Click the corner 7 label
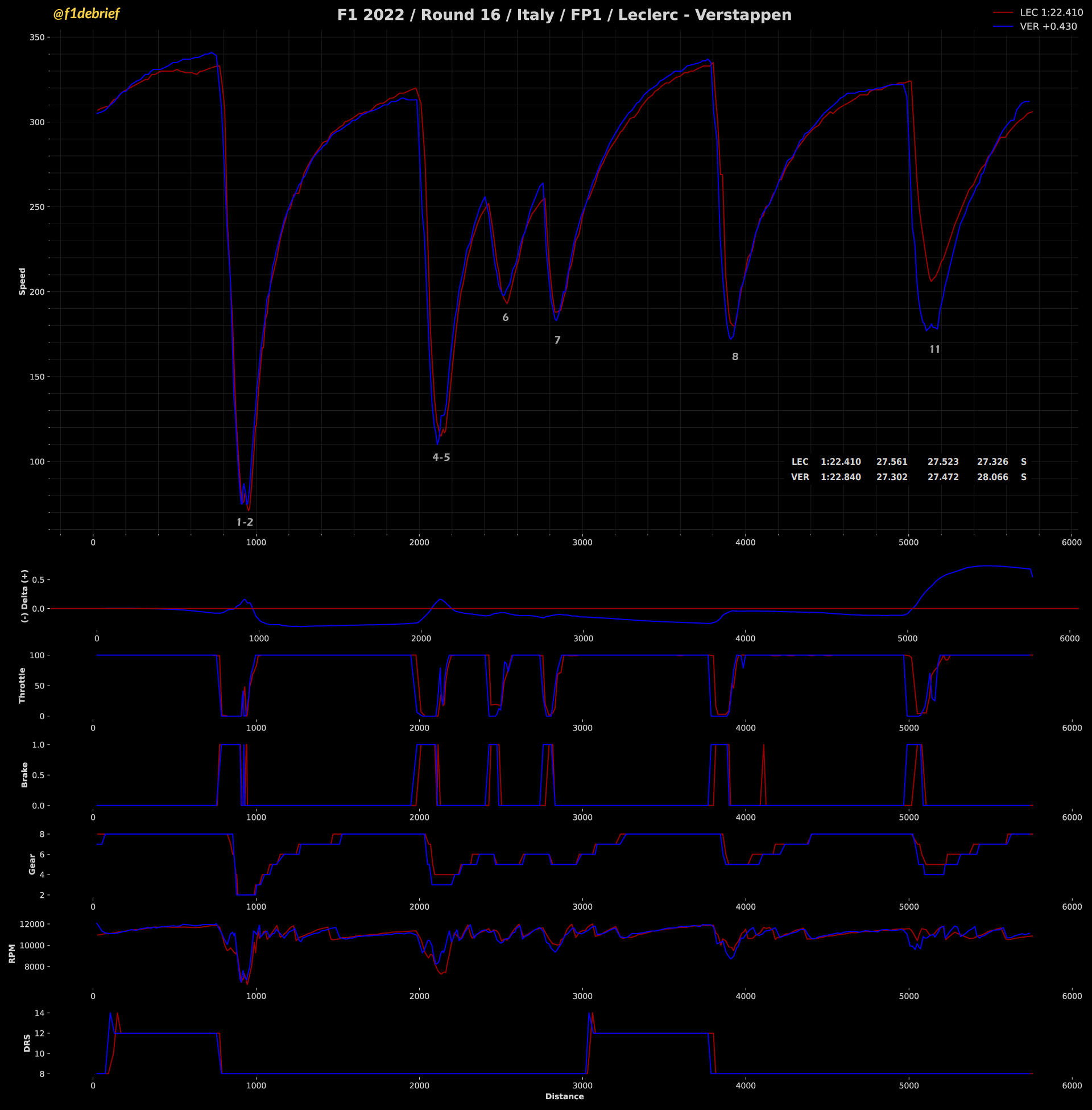 point(557,340)
